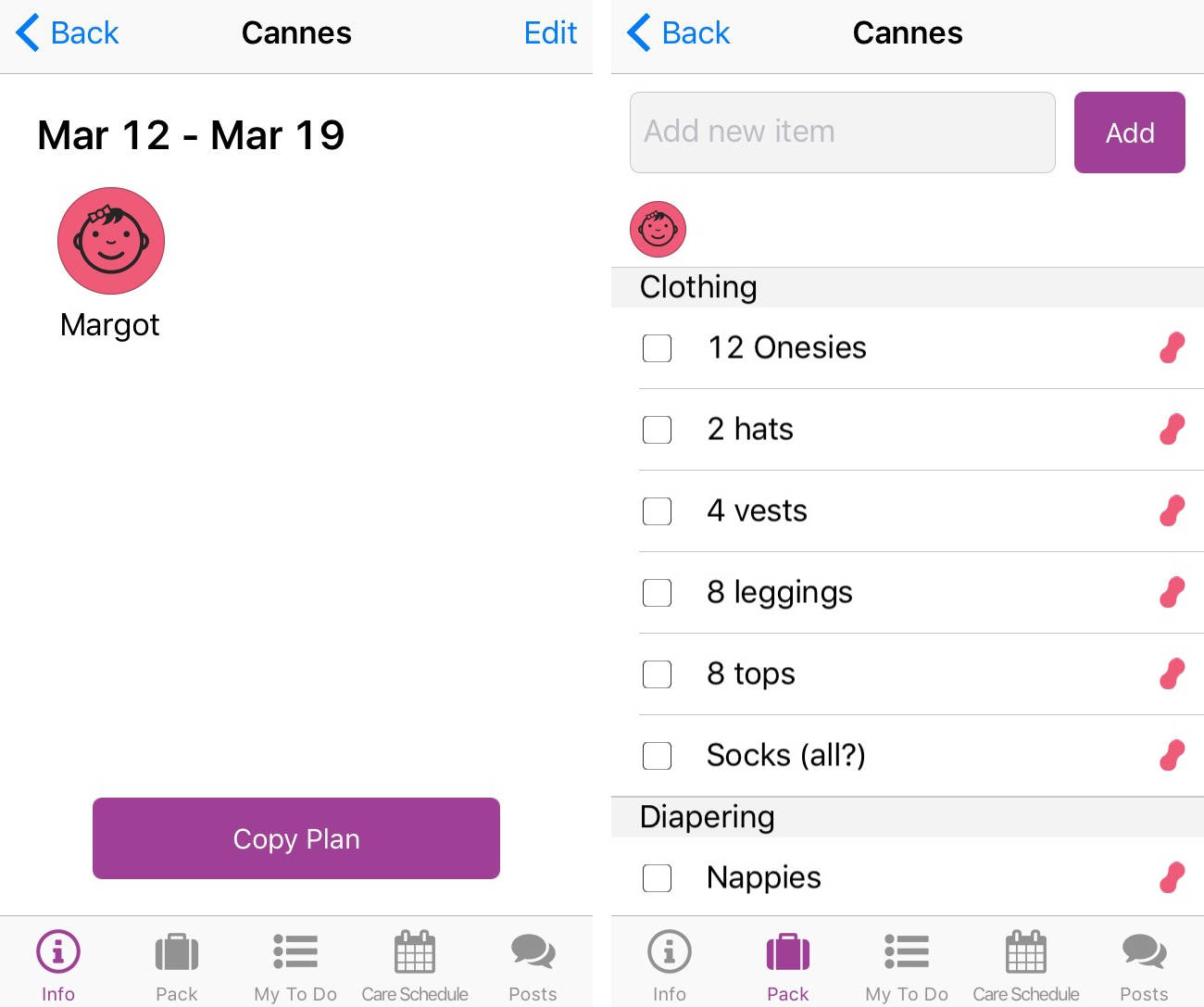Go Back from the Cannes packing list
The image size is (1204, 1007).
click(x=679, y=33)
